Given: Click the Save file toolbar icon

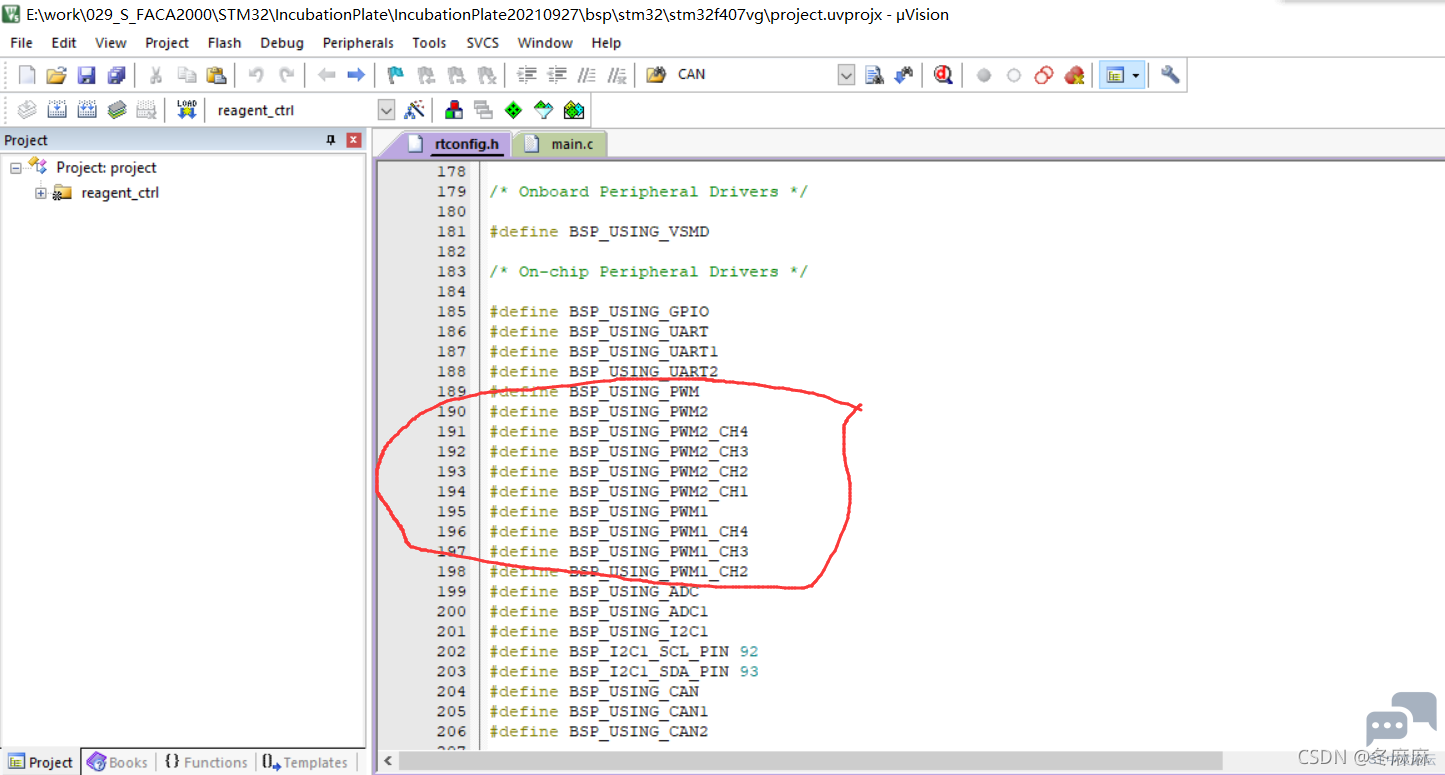Looking at the screenshot, I should click(x=86, y=75).
